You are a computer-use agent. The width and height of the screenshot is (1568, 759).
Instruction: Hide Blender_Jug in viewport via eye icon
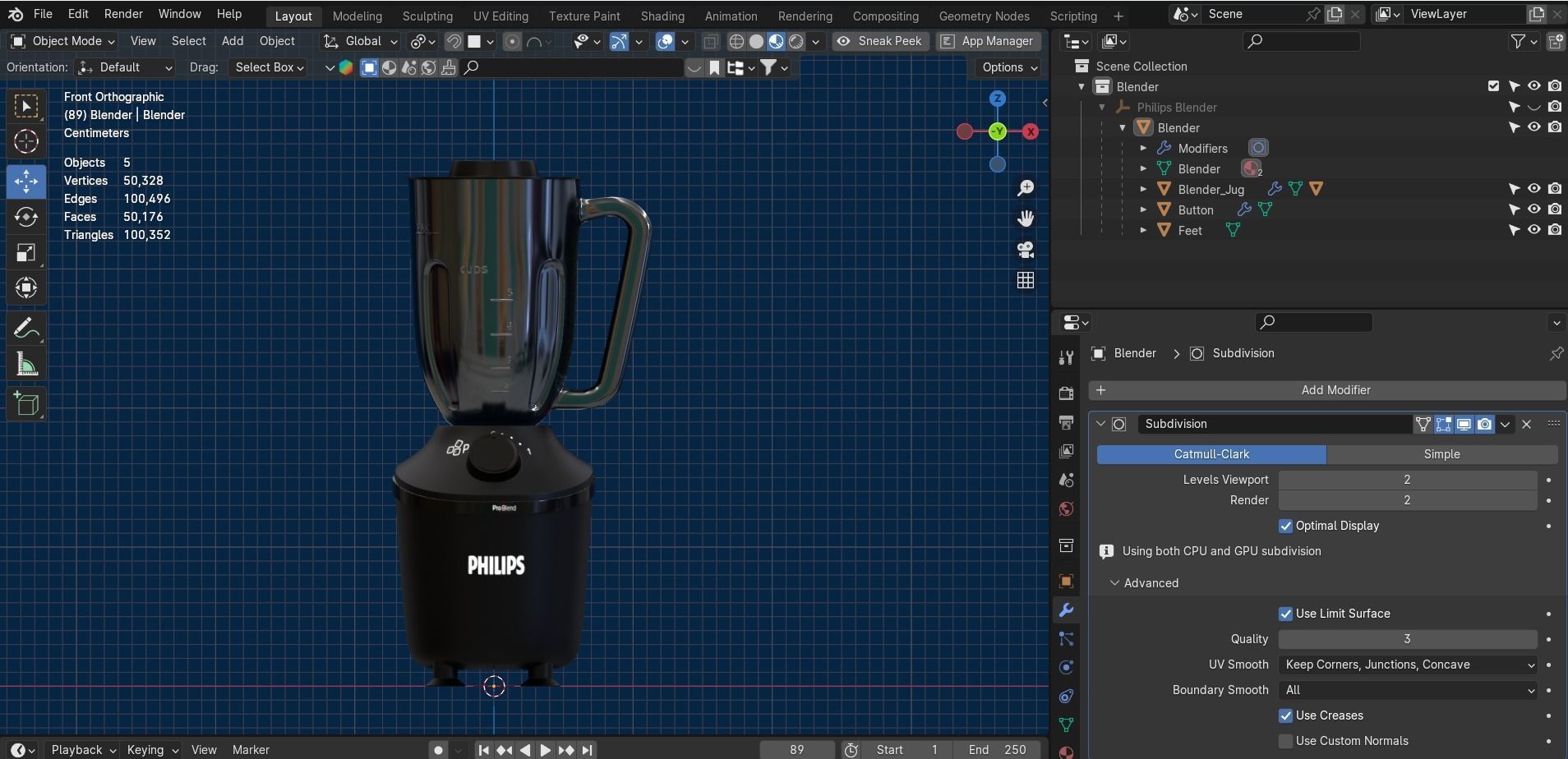click(x=1534, y=189)
